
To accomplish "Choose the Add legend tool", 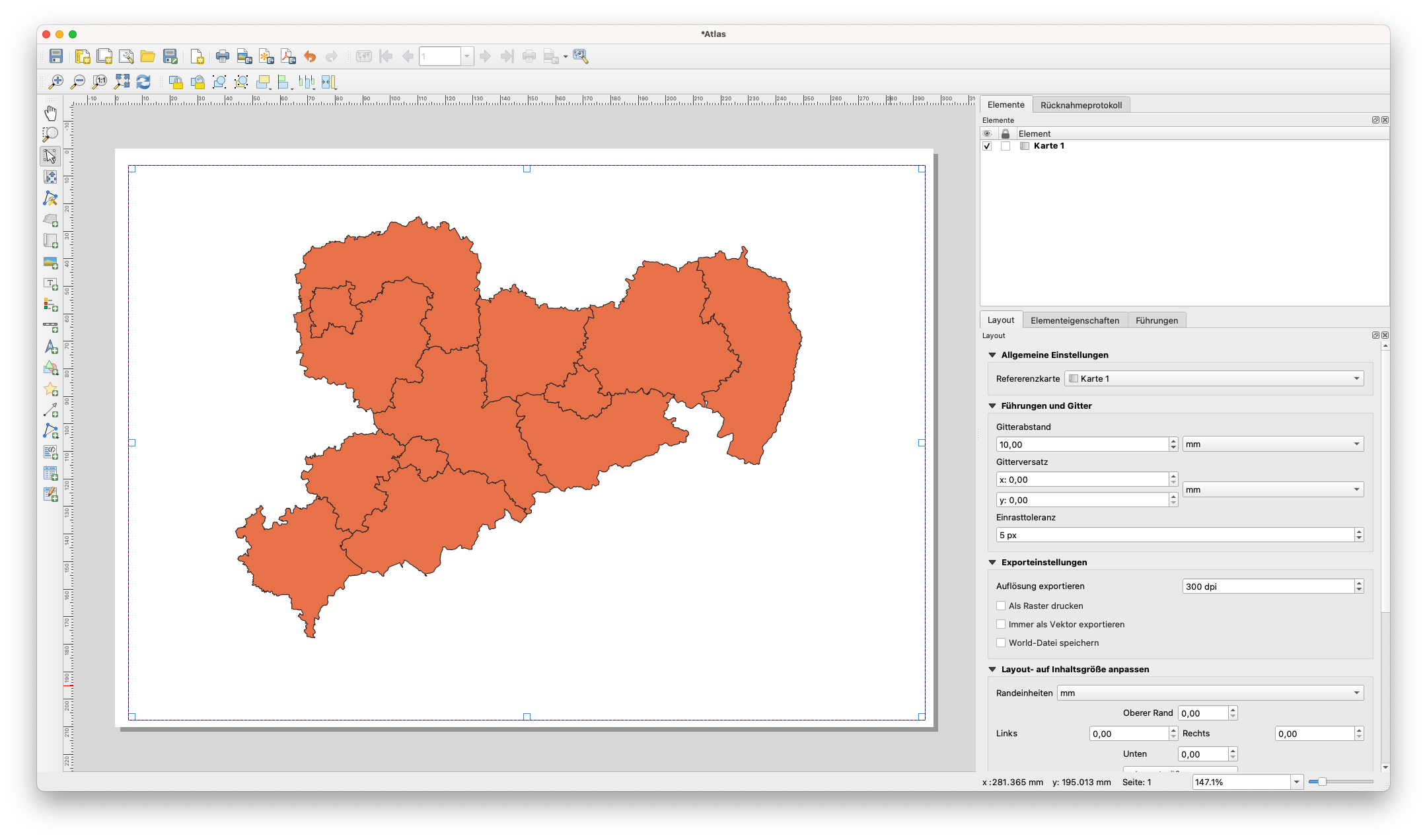I will [50, 305].
